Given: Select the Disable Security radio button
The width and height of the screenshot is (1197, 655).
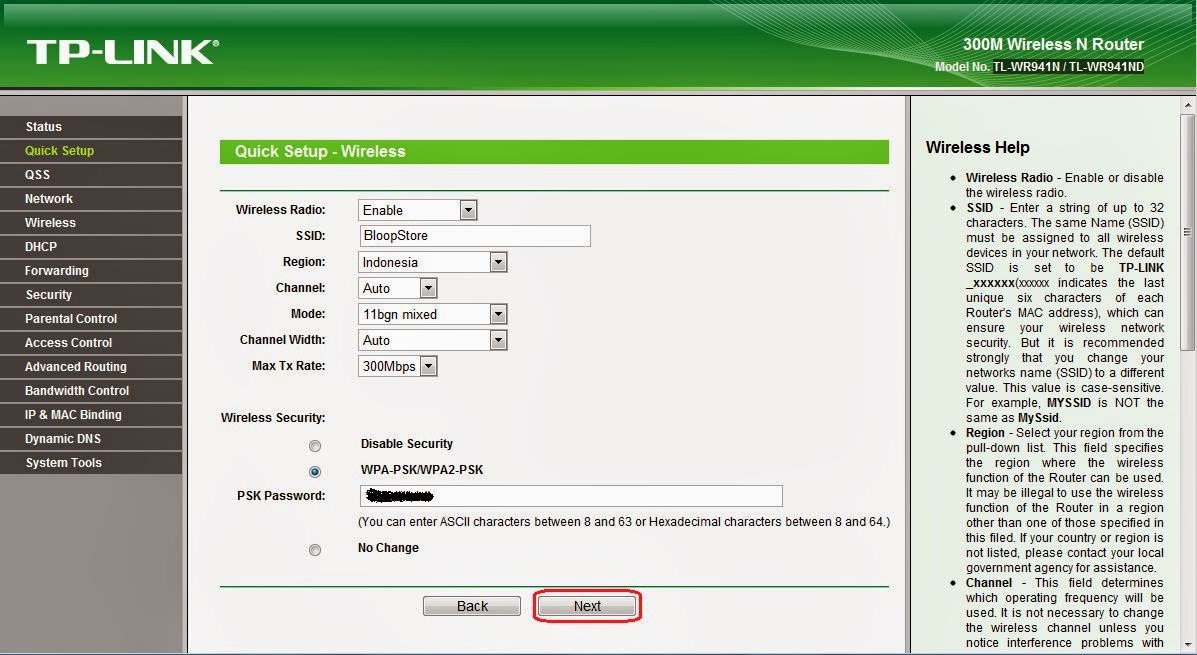Looking at the screenshot, I should (315, 445).
